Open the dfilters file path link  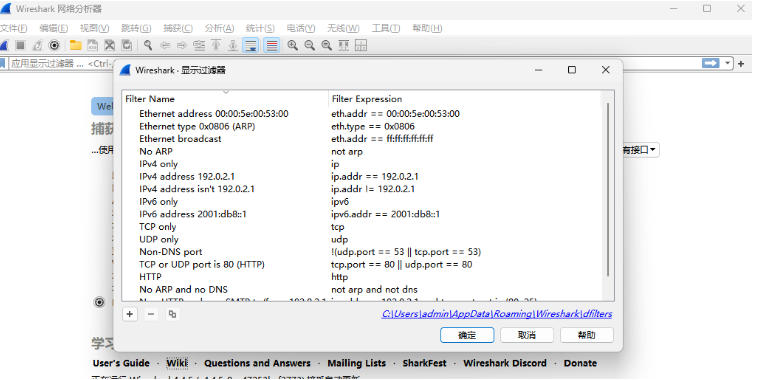(497, 314)
